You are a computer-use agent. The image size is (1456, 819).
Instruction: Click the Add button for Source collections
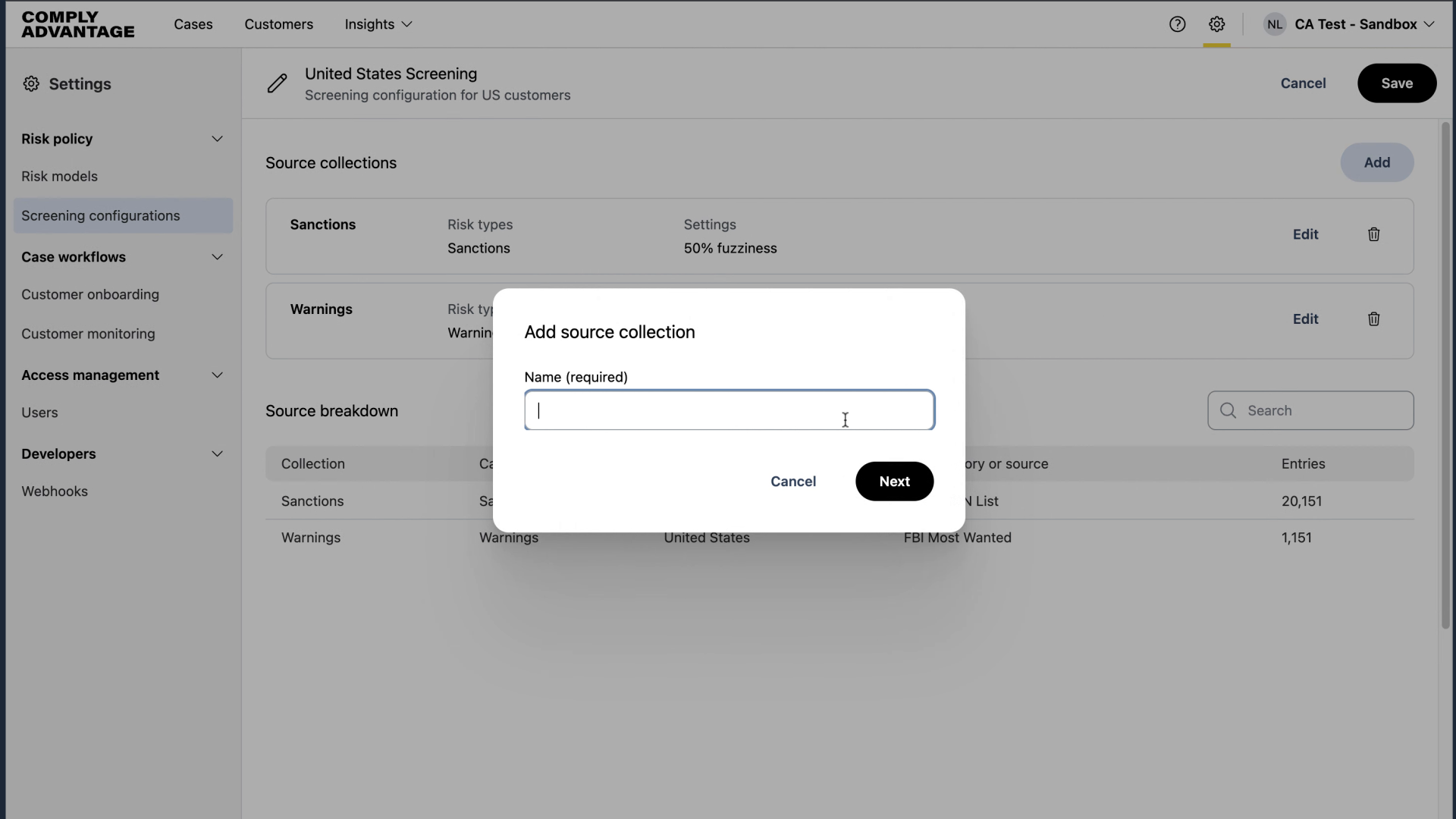[x=1377, y=162]
